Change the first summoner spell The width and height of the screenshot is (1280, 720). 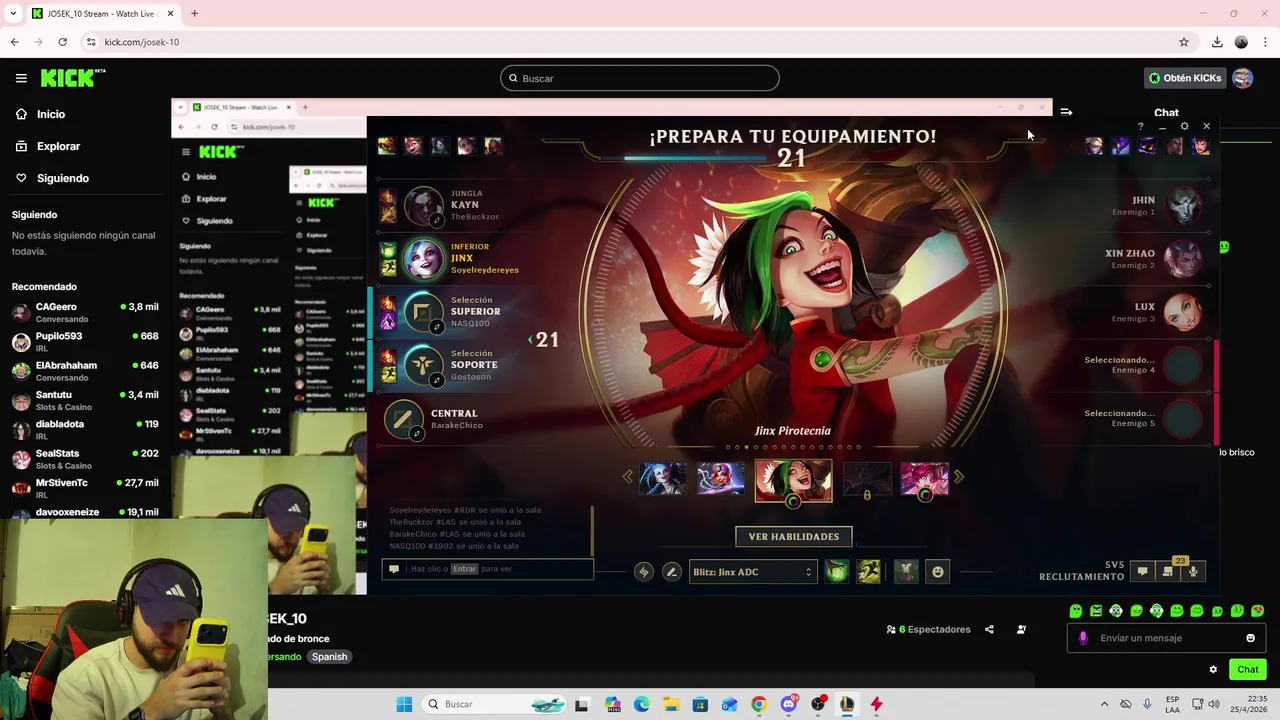(x=837, y=572)
